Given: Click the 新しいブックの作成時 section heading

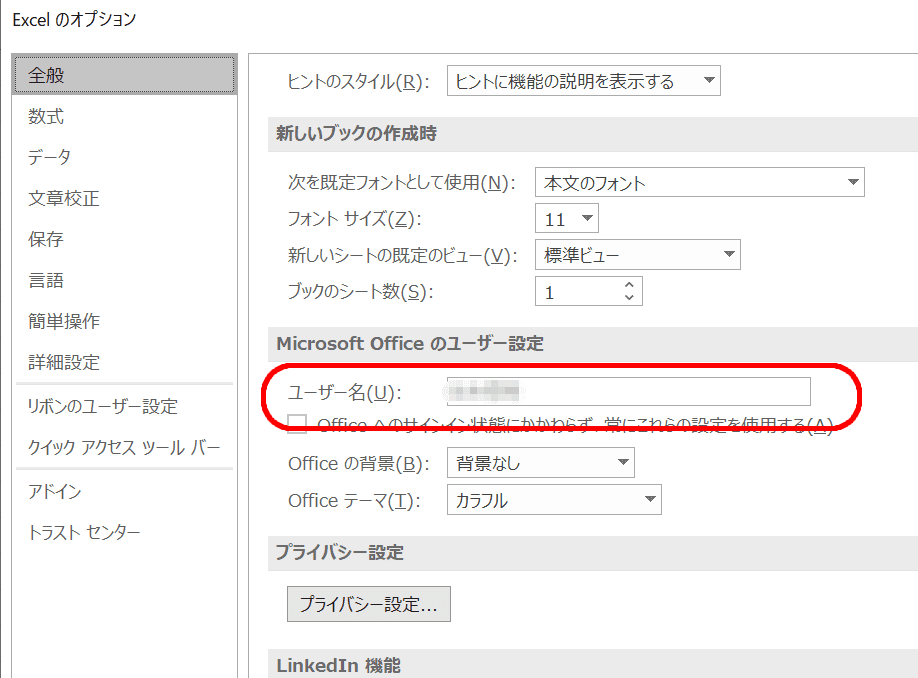Looking at the screenshot, I should [x=357, y=133].
